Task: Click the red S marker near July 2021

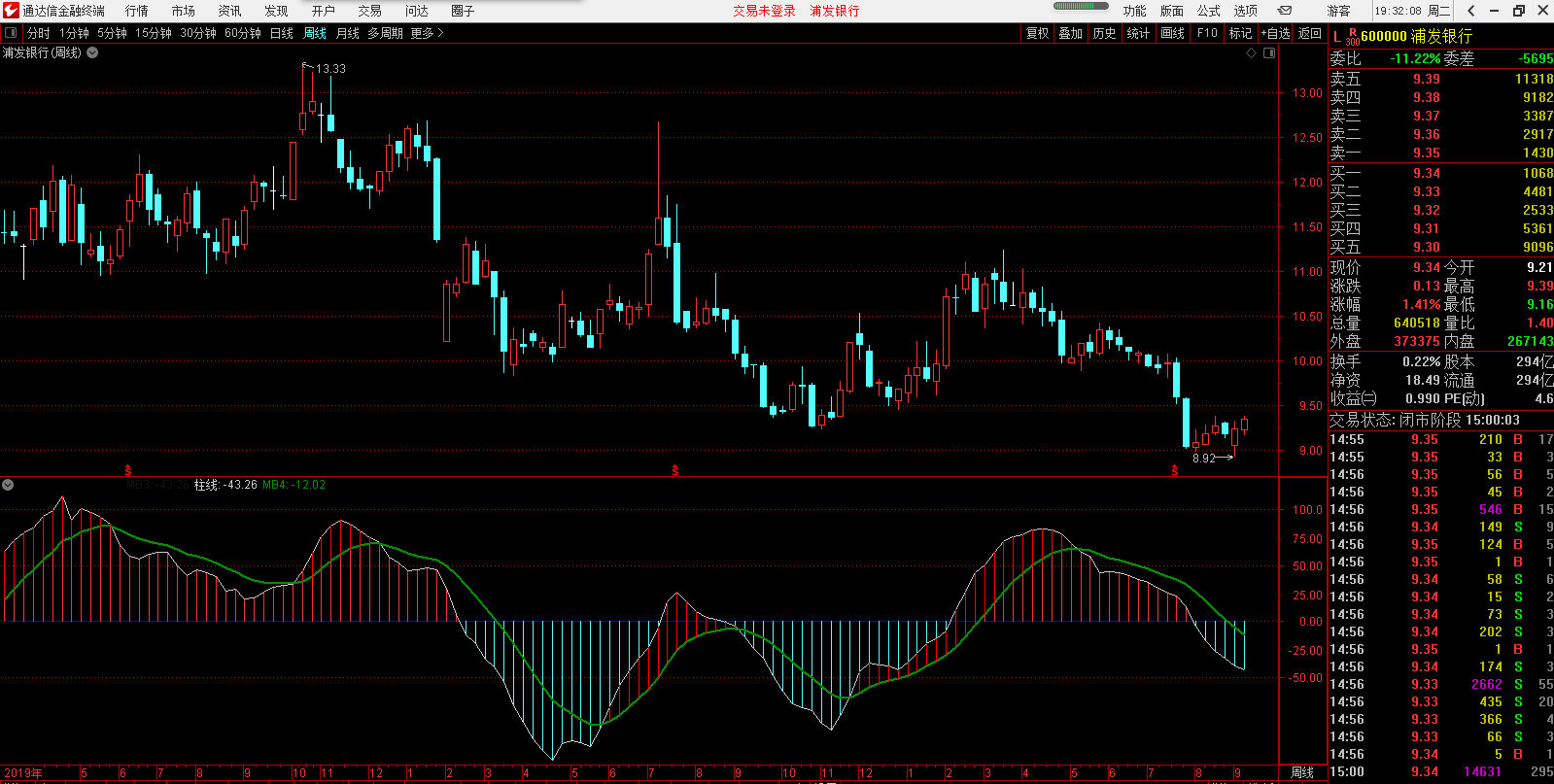Action: [x=1175, y=470]
